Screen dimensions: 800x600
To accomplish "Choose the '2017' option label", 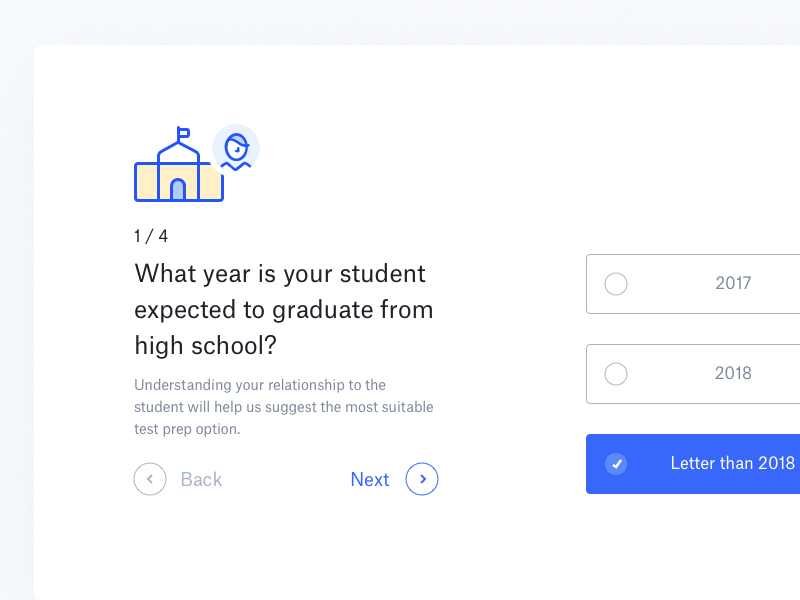I will pos(733,283).
